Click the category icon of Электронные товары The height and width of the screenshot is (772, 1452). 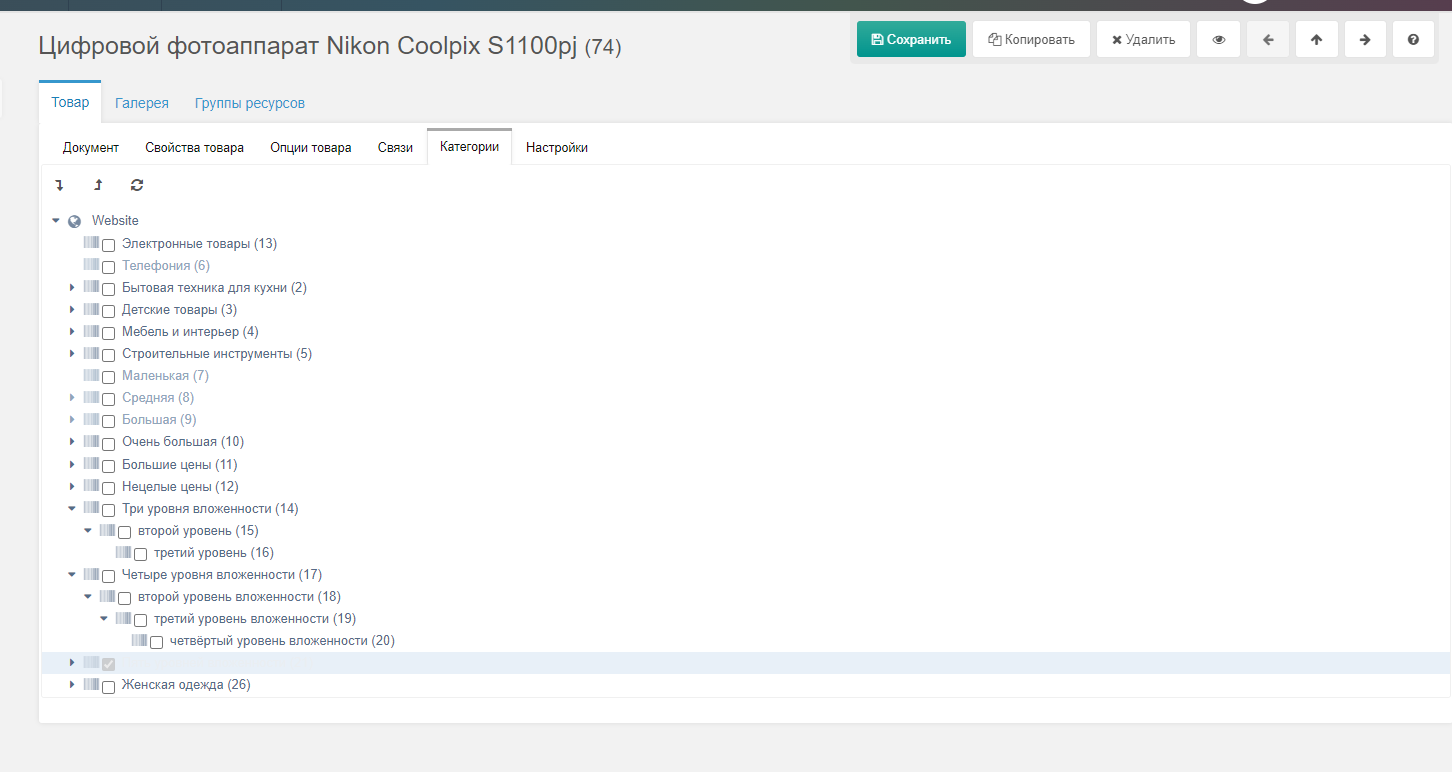[x=91, y=243]
